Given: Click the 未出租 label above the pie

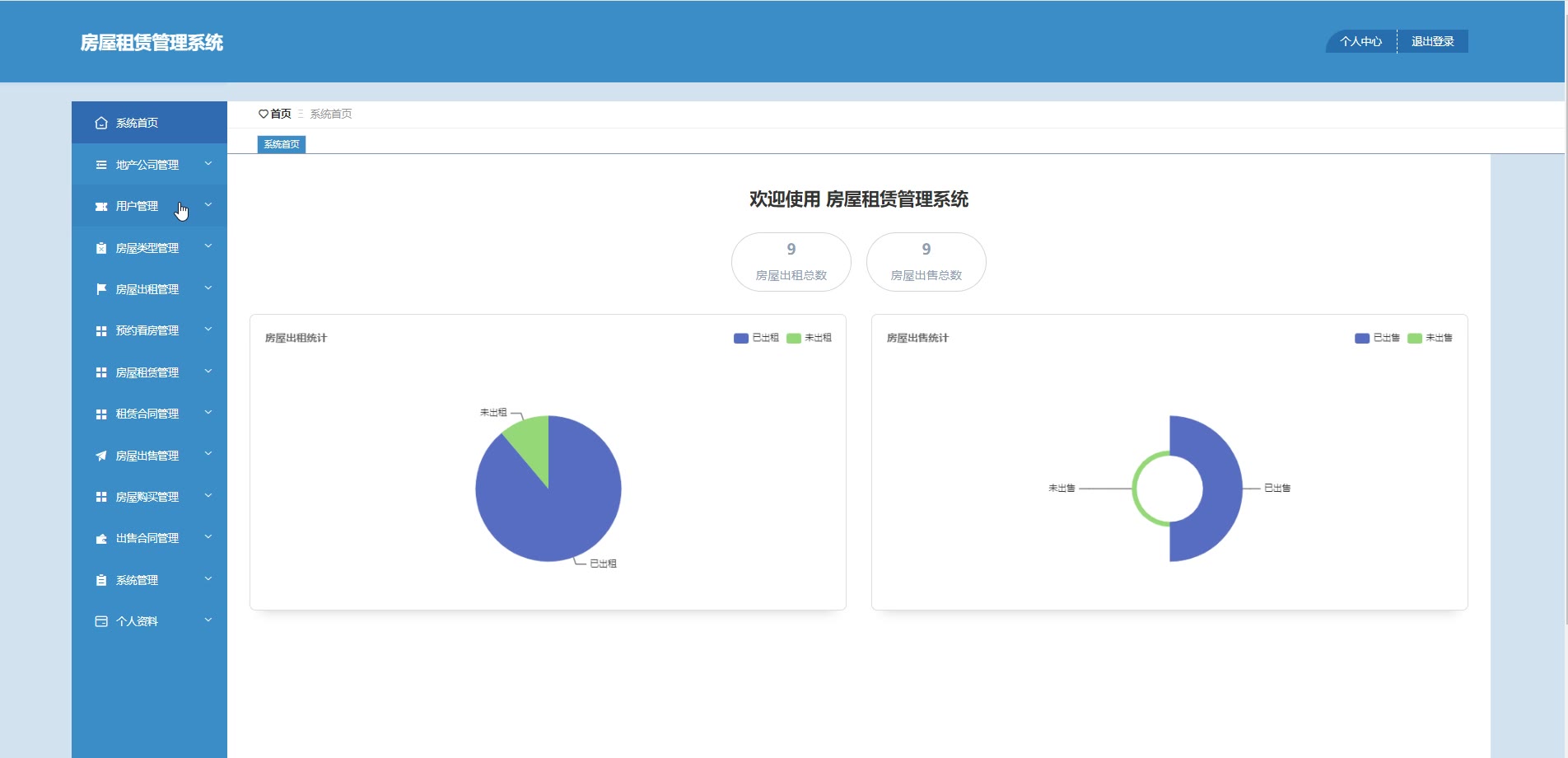Looking at the screenshot, I should (493, 412).
